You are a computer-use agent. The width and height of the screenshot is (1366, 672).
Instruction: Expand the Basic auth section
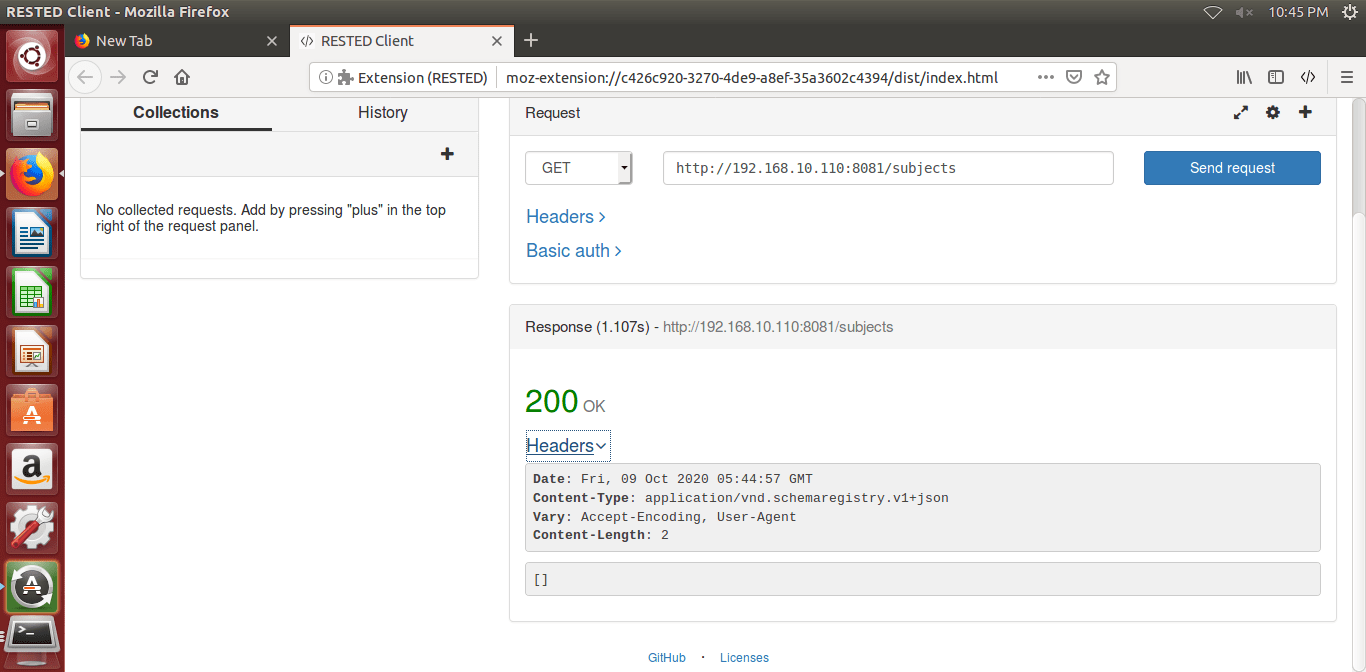(574, 251)
